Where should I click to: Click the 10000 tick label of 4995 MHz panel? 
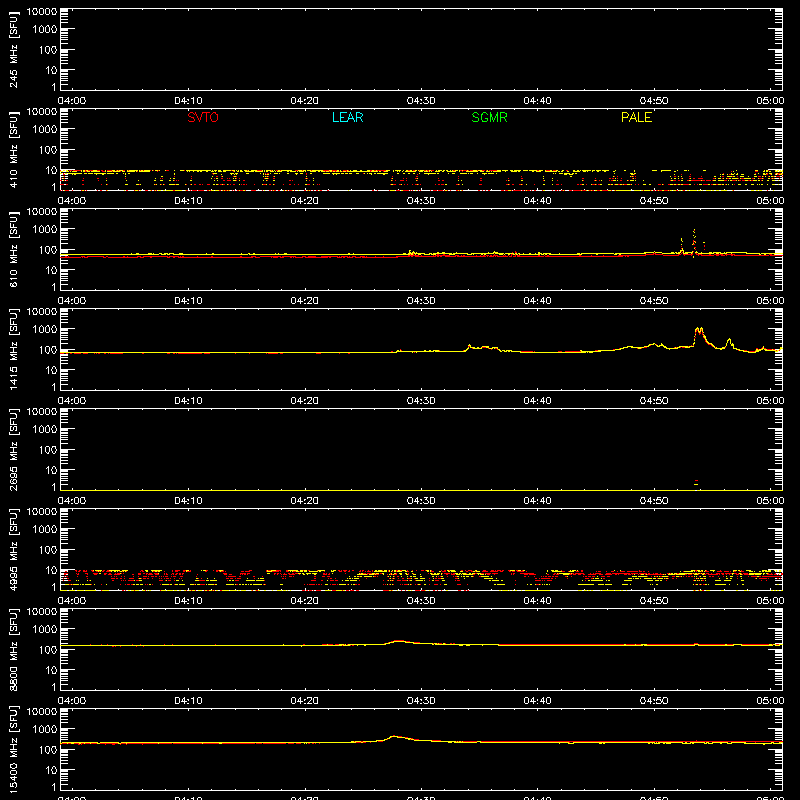click(42, 512)
